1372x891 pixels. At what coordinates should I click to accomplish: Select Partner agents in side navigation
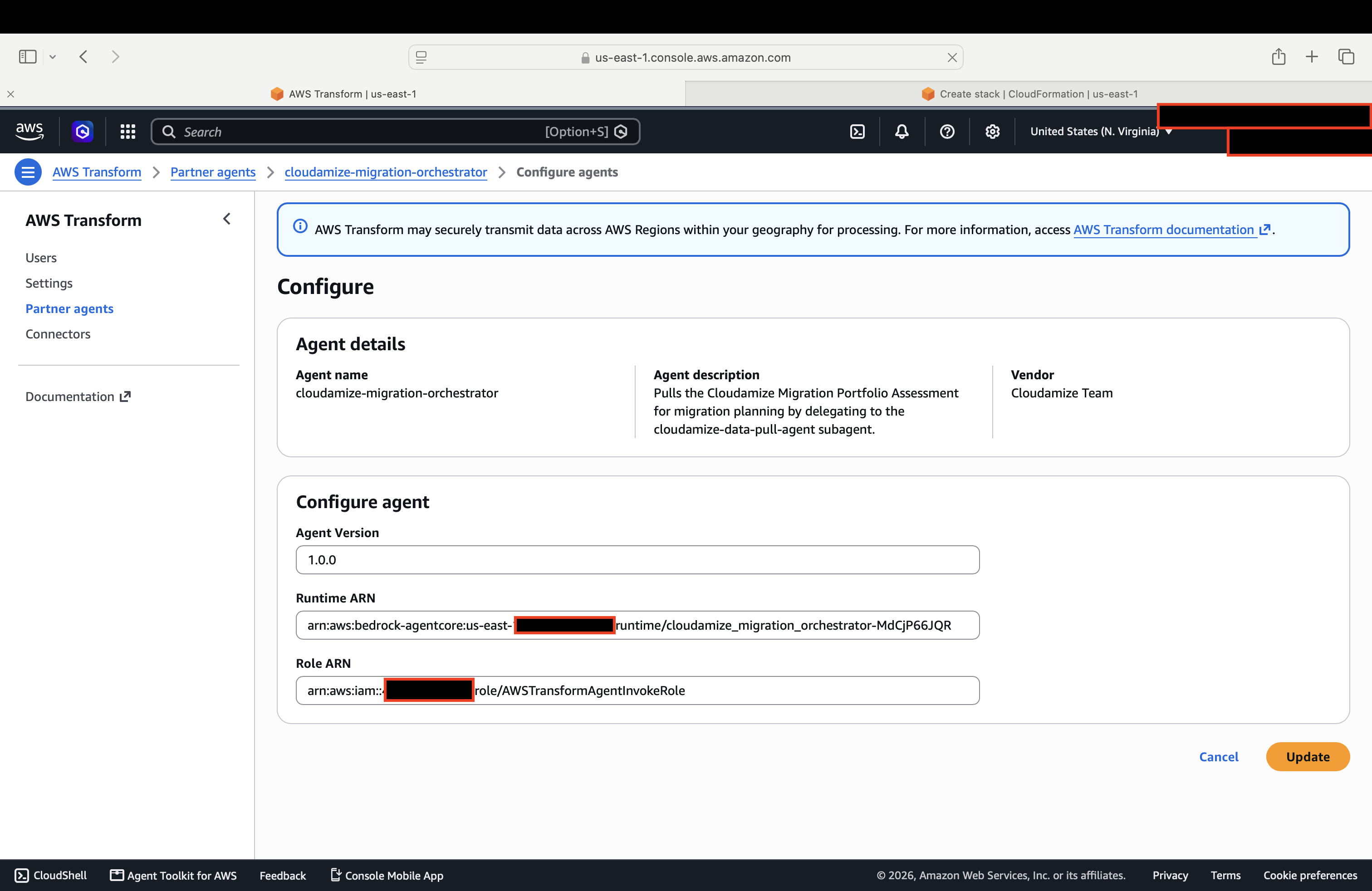(x=69, y=308)
